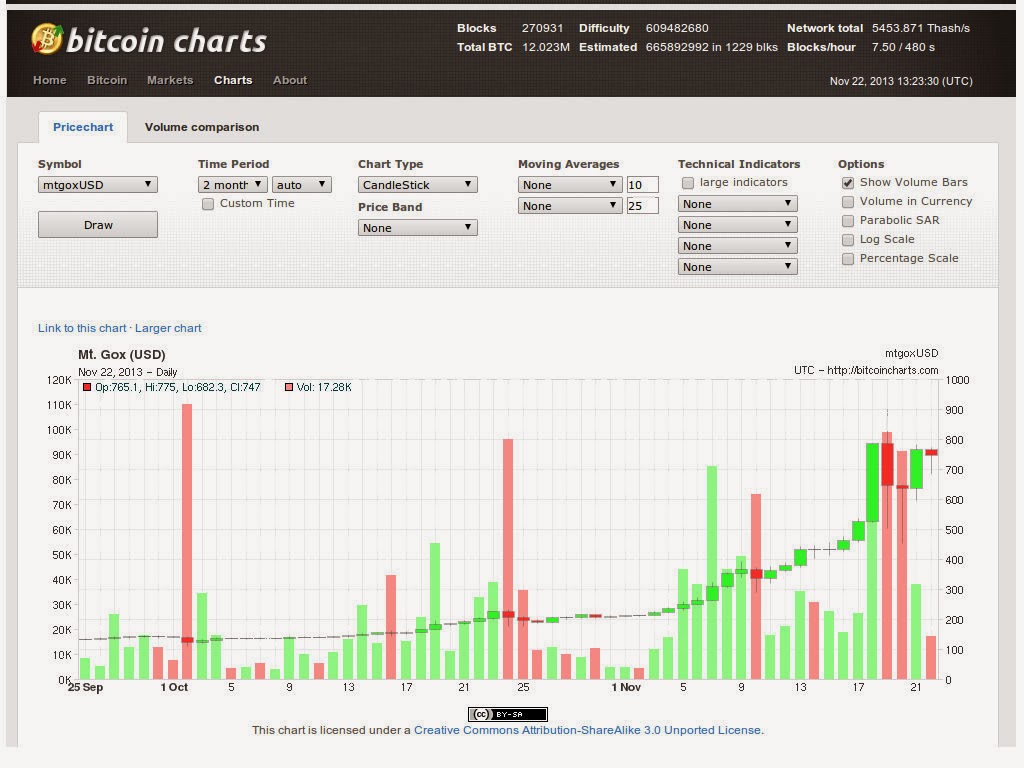Click the timestamp 'Nov 22, 2013 13:23:30 (UTC)'
The height and width of the screenshot is (768, 1024).
(x=901, y=81)
